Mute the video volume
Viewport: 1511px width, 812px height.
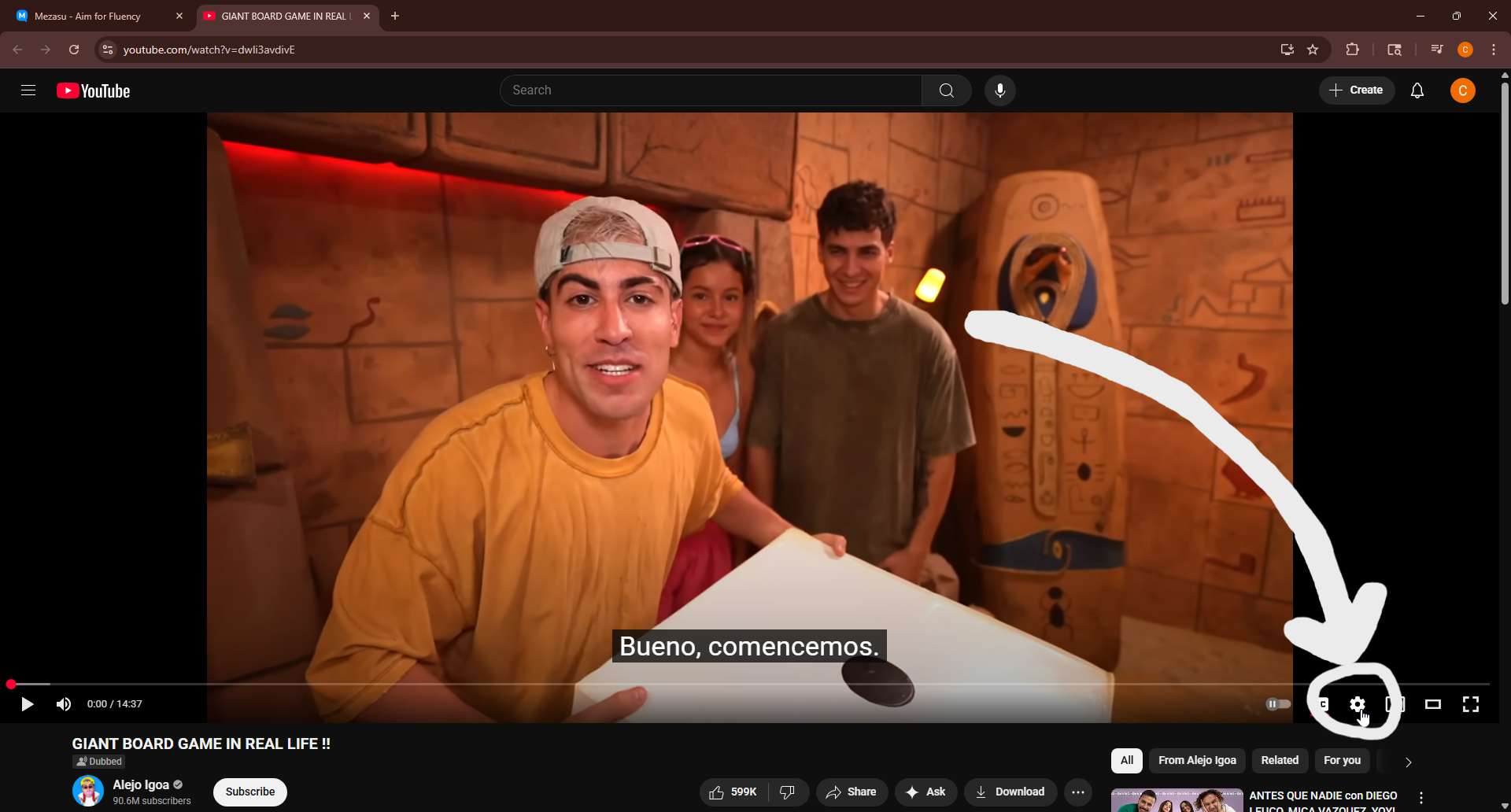tap(64, 704)
